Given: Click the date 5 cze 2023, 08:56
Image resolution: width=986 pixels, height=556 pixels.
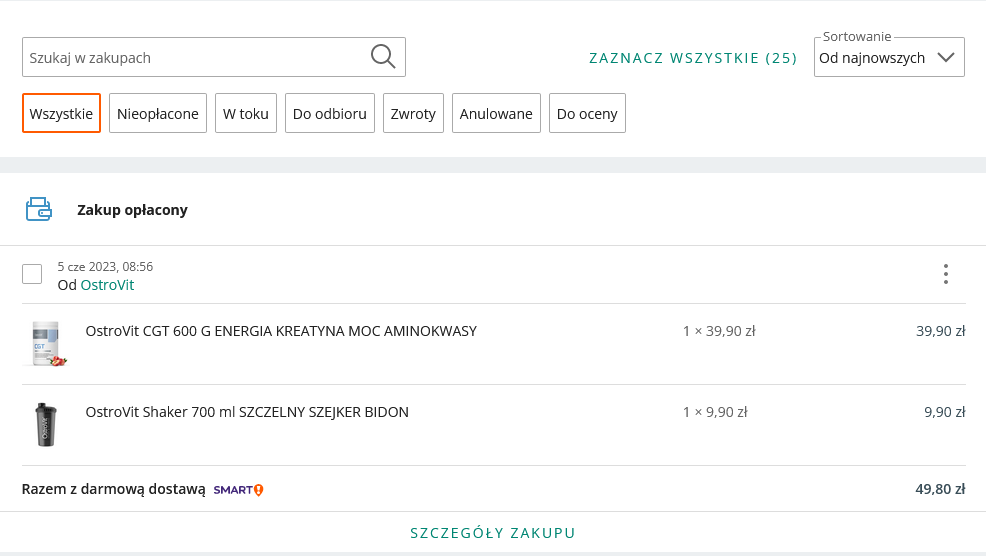Looking at the screenshot, I should click(x=105, y=267).
